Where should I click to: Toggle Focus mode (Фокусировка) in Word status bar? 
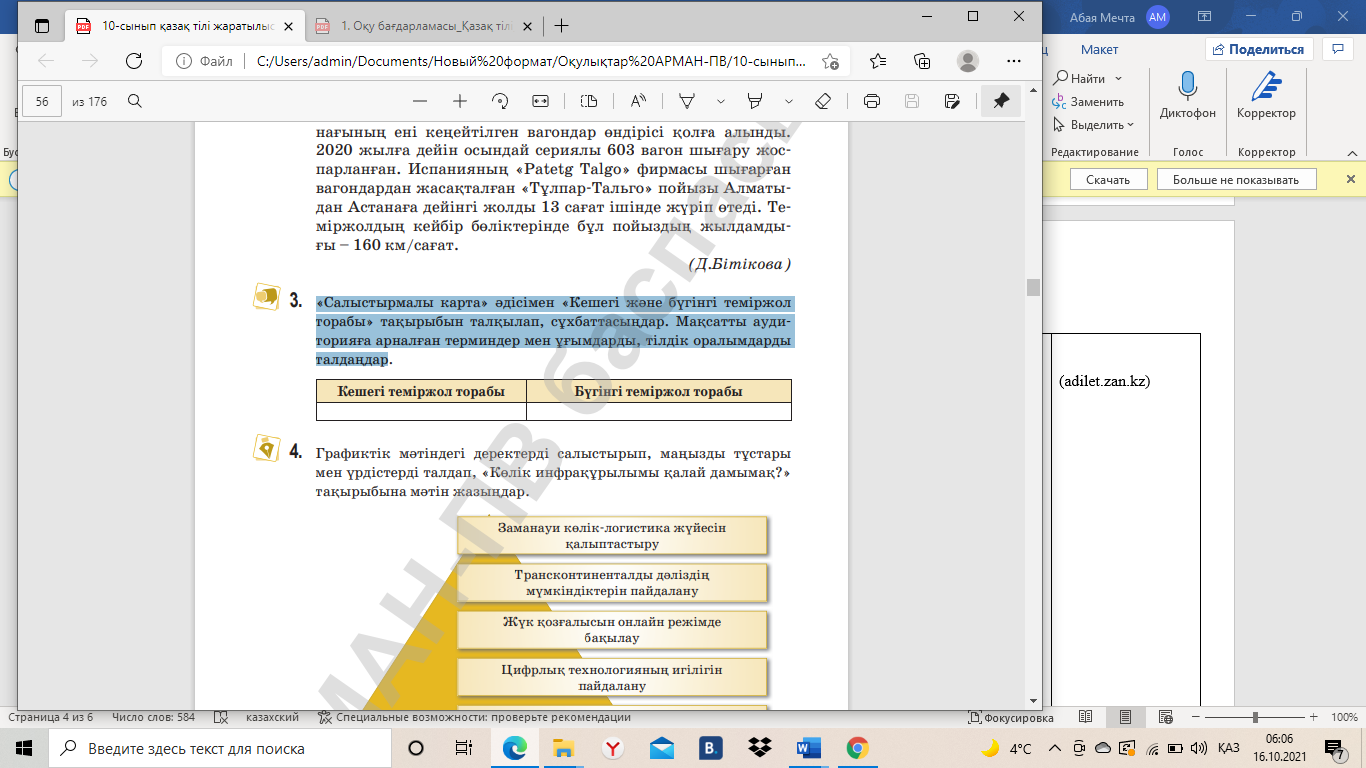click(x=1011, y=717)
